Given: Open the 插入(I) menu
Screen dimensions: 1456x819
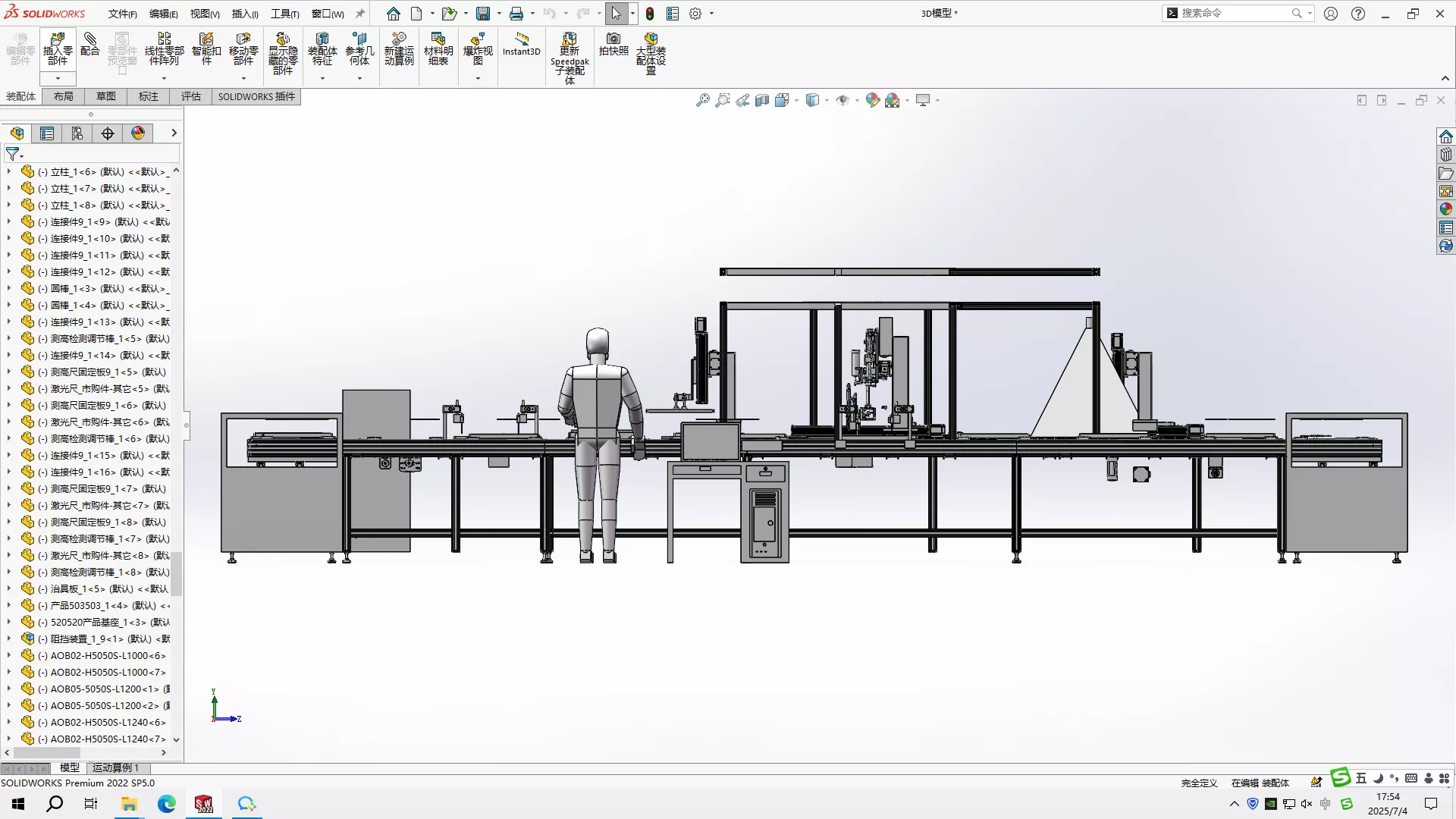Looking at the screenshot, I should 245,14.
